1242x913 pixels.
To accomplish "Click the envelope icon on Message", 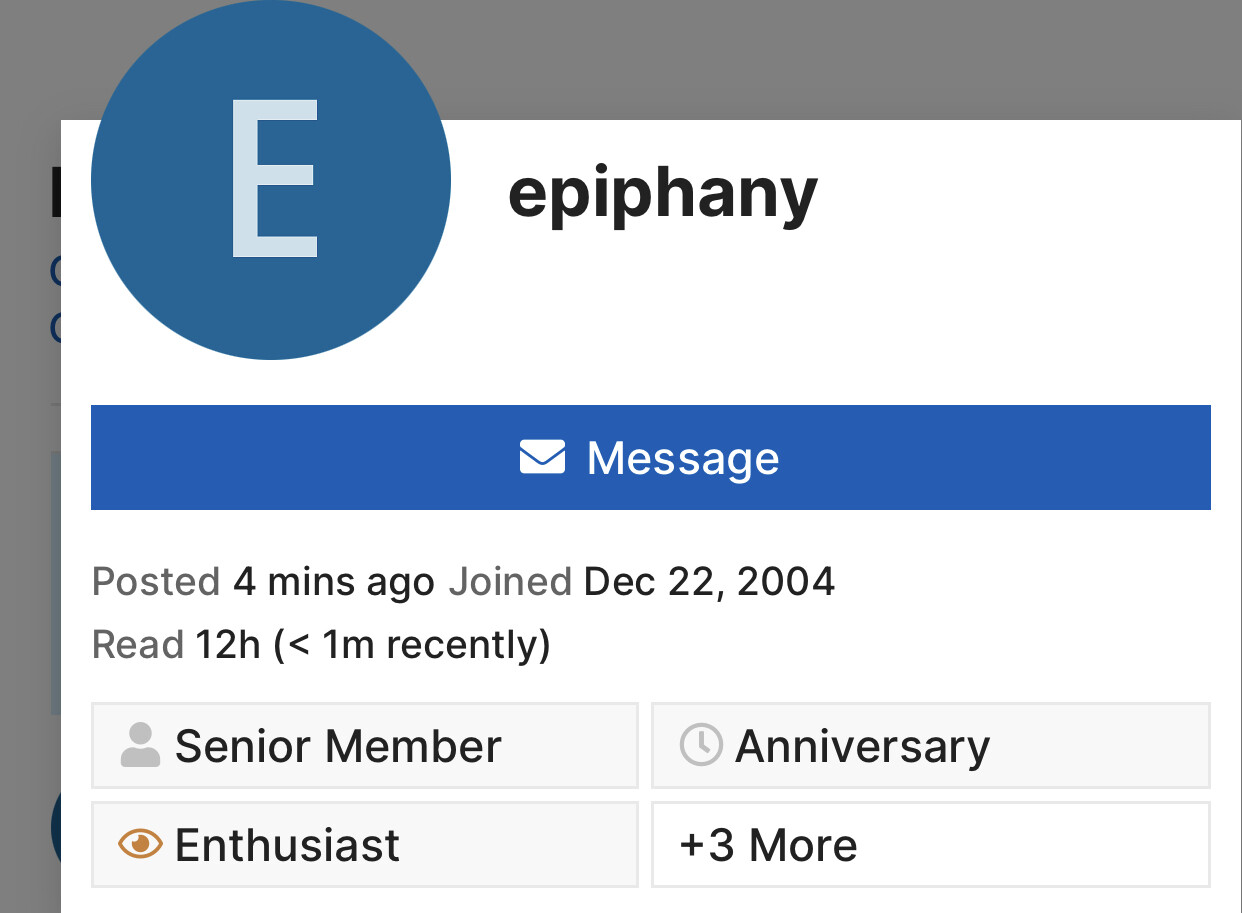I will pyautogui.click(x=542, y=458).
